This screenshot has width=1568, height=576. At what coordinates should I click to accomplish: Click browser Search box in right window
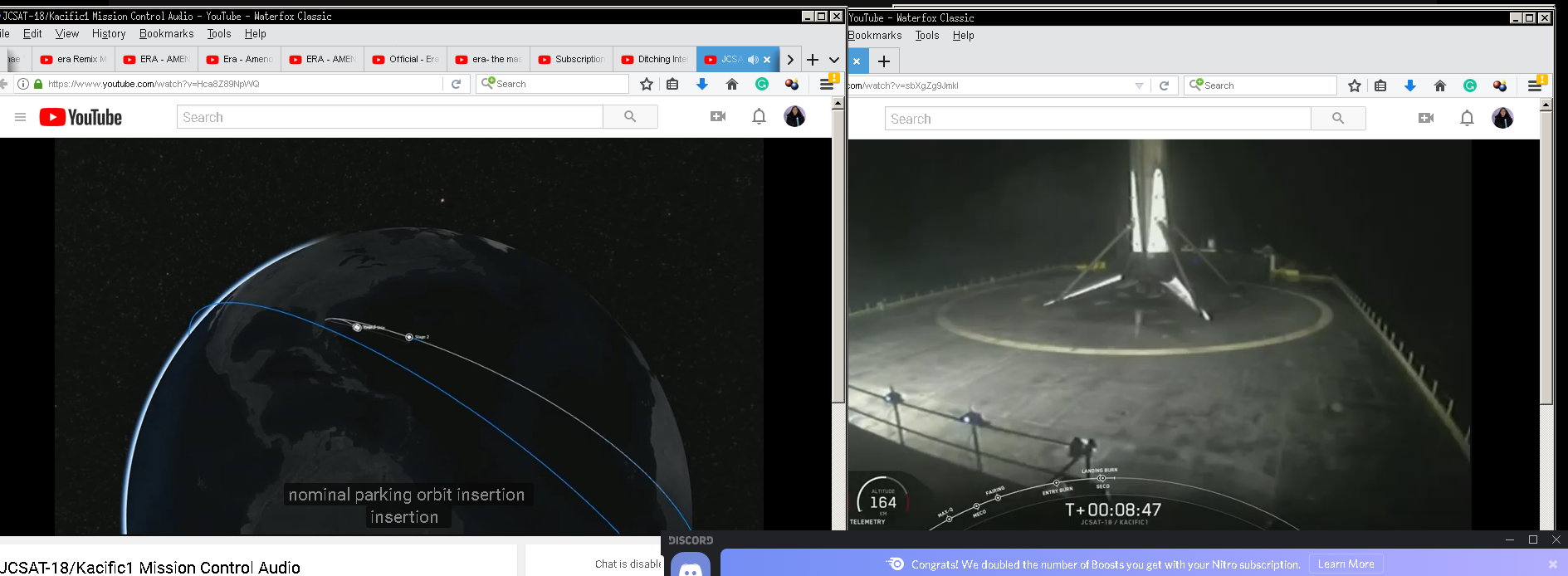(x=1260, y=85)
